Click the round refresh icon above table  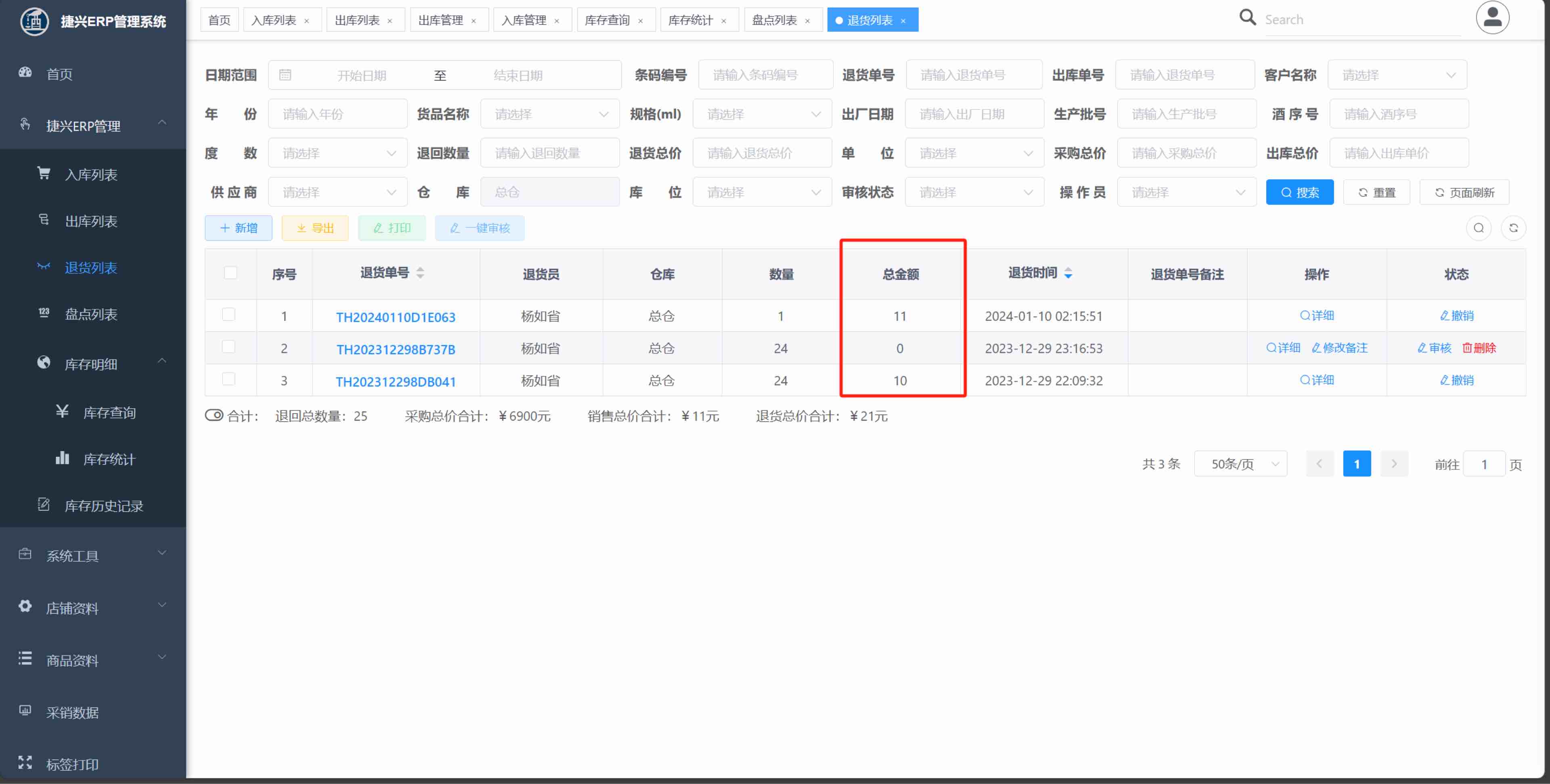(x=1513, y=228)
